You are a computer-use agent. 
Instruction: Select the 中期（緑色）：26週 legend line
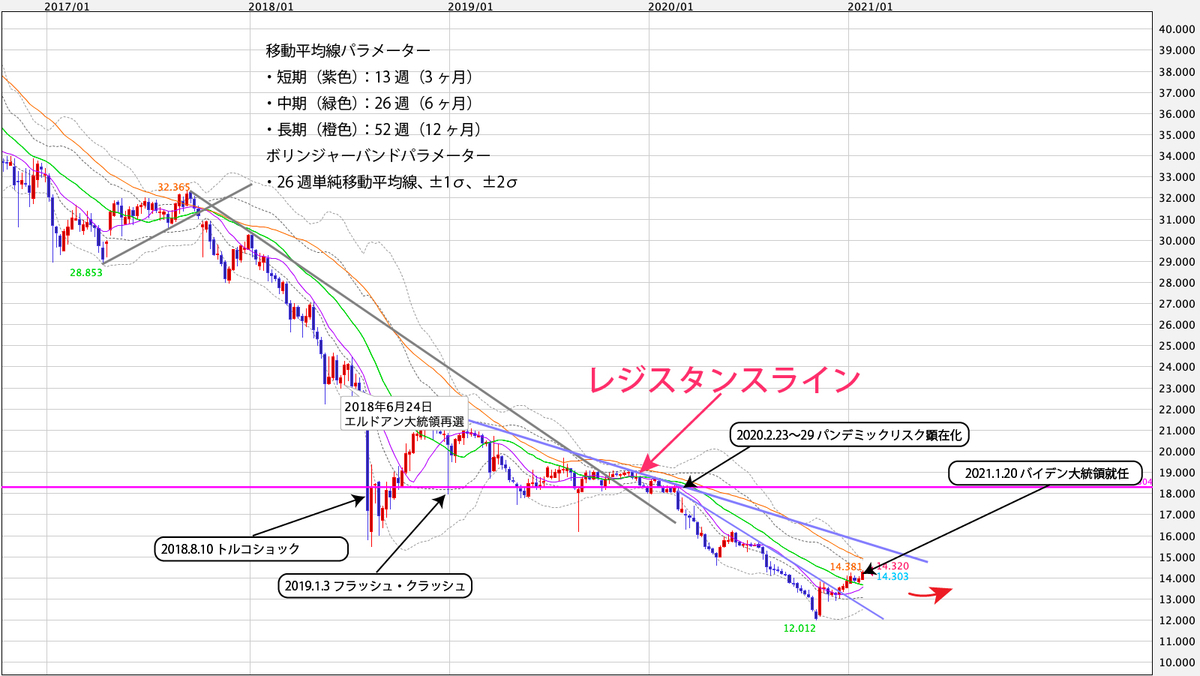tap(369, 103)
